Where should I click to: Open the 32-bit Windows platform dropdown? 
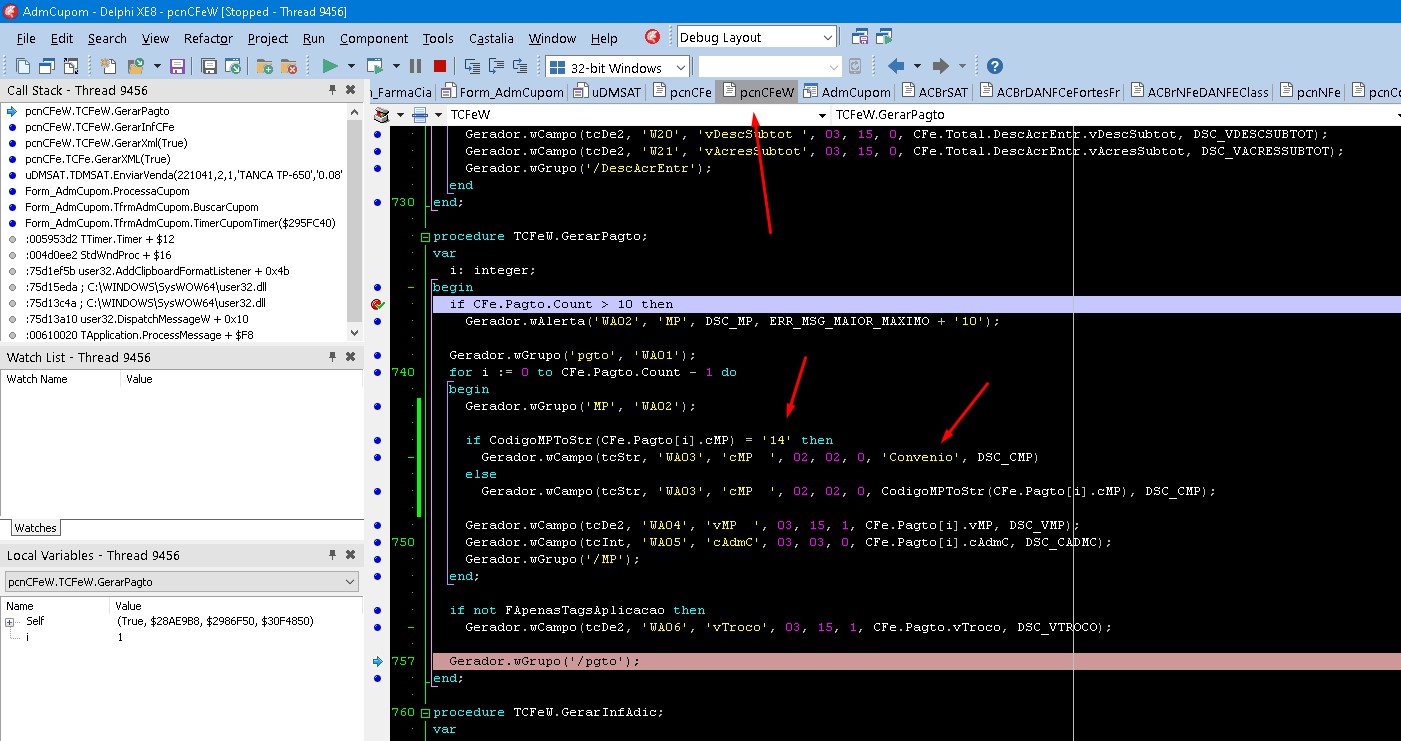[680, 67]
